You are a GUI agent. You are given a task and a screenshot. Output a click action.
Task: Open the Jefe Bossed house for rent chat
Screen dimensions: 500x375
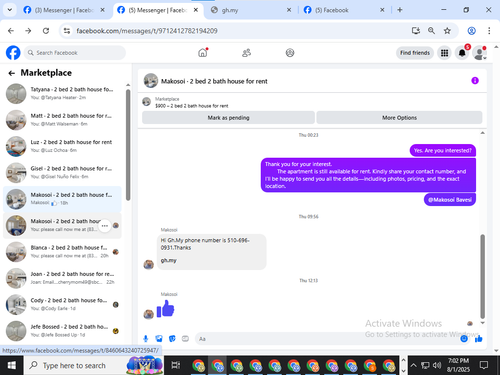[x=62, y=331]
